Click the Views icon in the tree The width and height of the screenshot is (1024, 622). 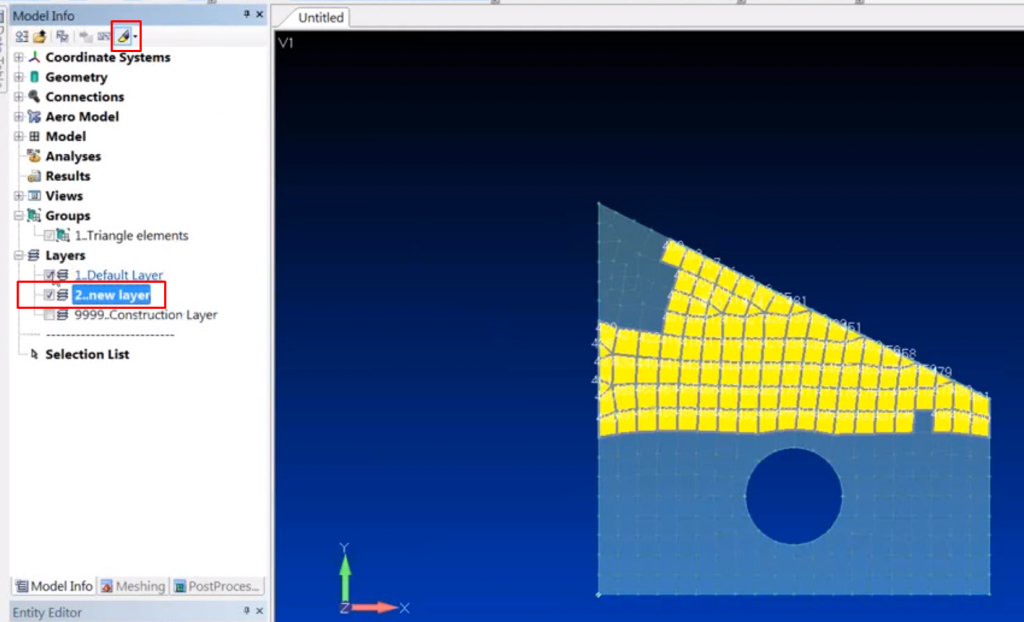pos(35,196)
